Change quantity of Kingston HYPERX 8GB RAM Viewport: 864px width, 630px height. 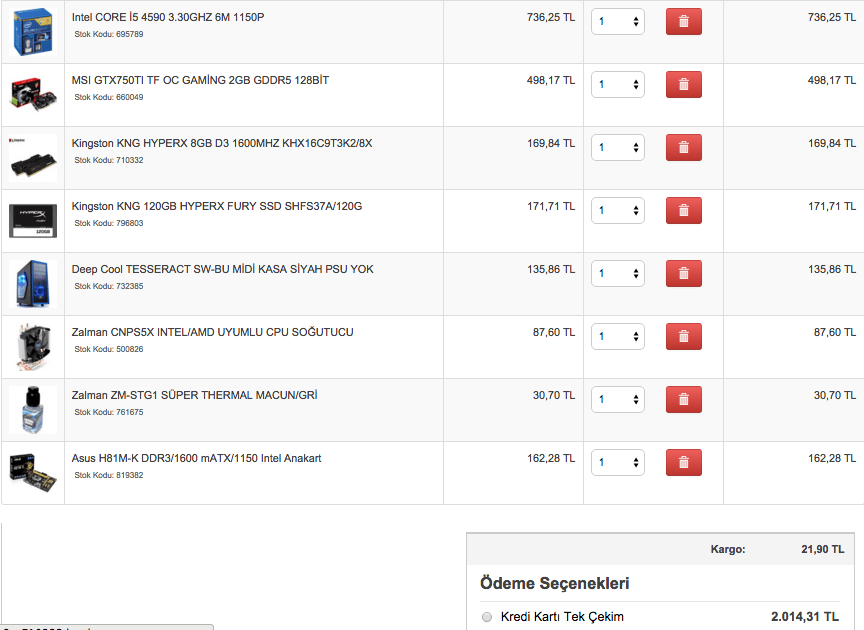pos(618,147)
